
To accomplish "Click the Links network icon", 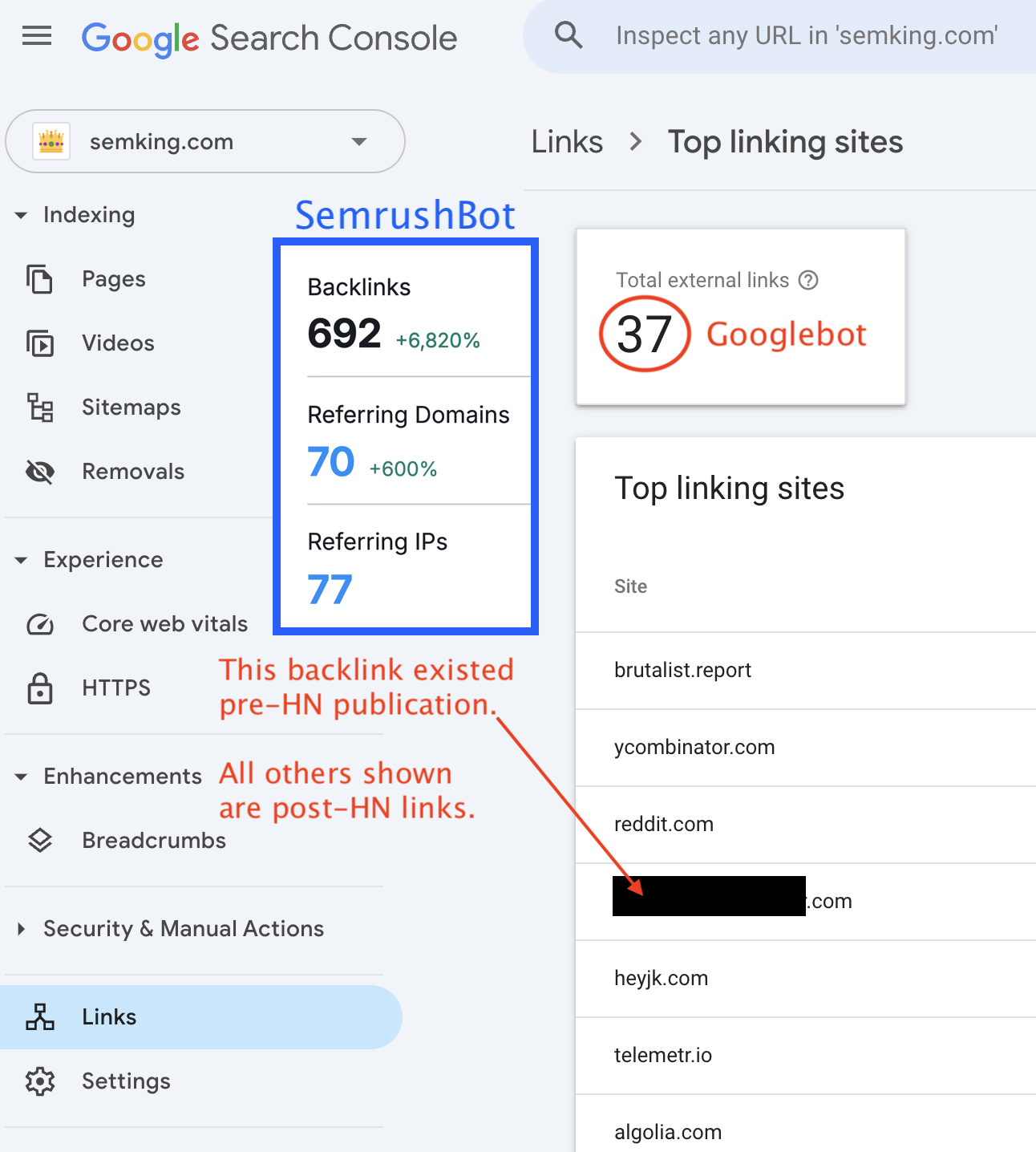I will click(x=40, y=1017).
